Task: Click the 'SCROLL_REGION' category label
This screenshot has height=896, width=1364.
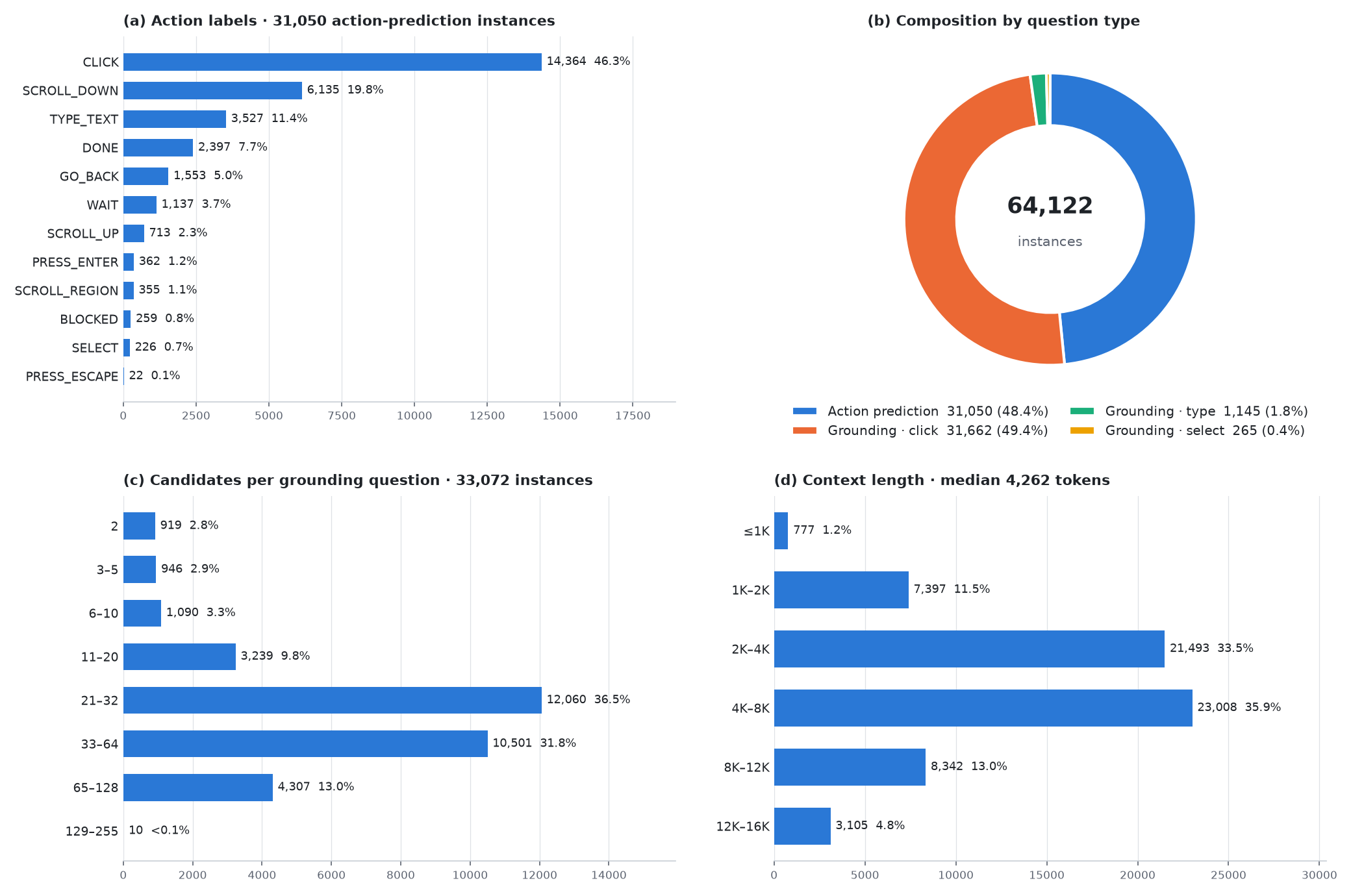Action: pos(66,290)
